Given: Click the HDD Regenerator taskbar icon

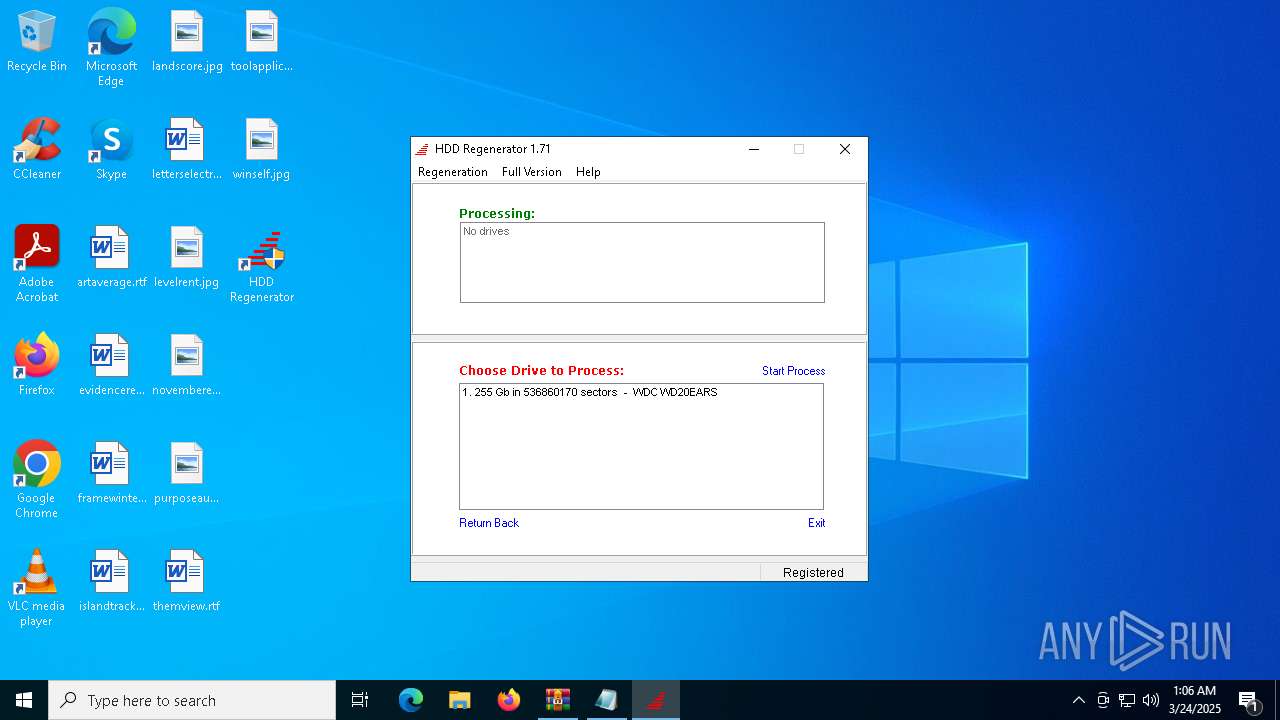Looking at the screenshot, I should [x=656, y=700].
